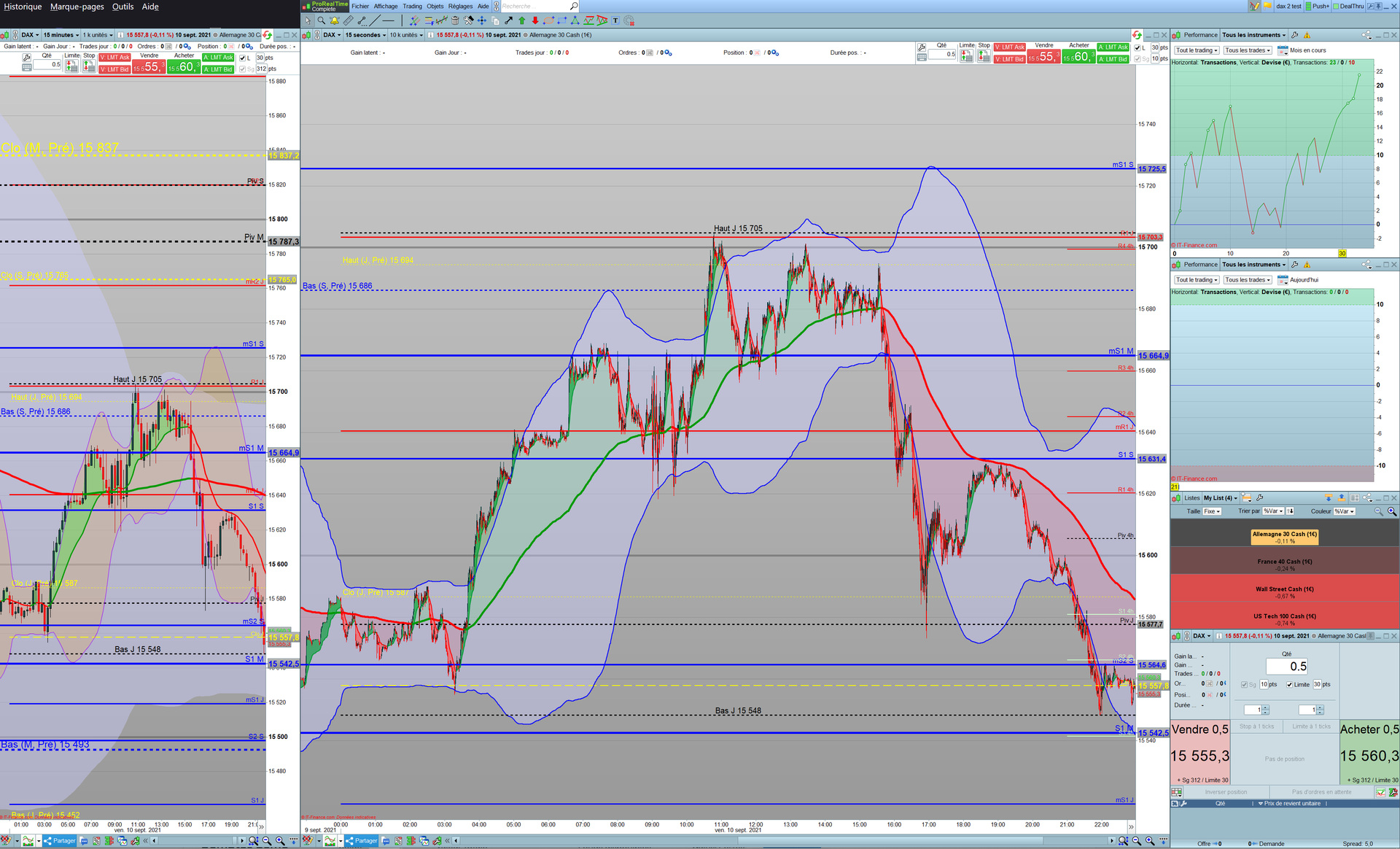1400x849 pixels.
Task: Expand the 15 minutes timeframe dropdown
Action: click(x=61, y=35)
